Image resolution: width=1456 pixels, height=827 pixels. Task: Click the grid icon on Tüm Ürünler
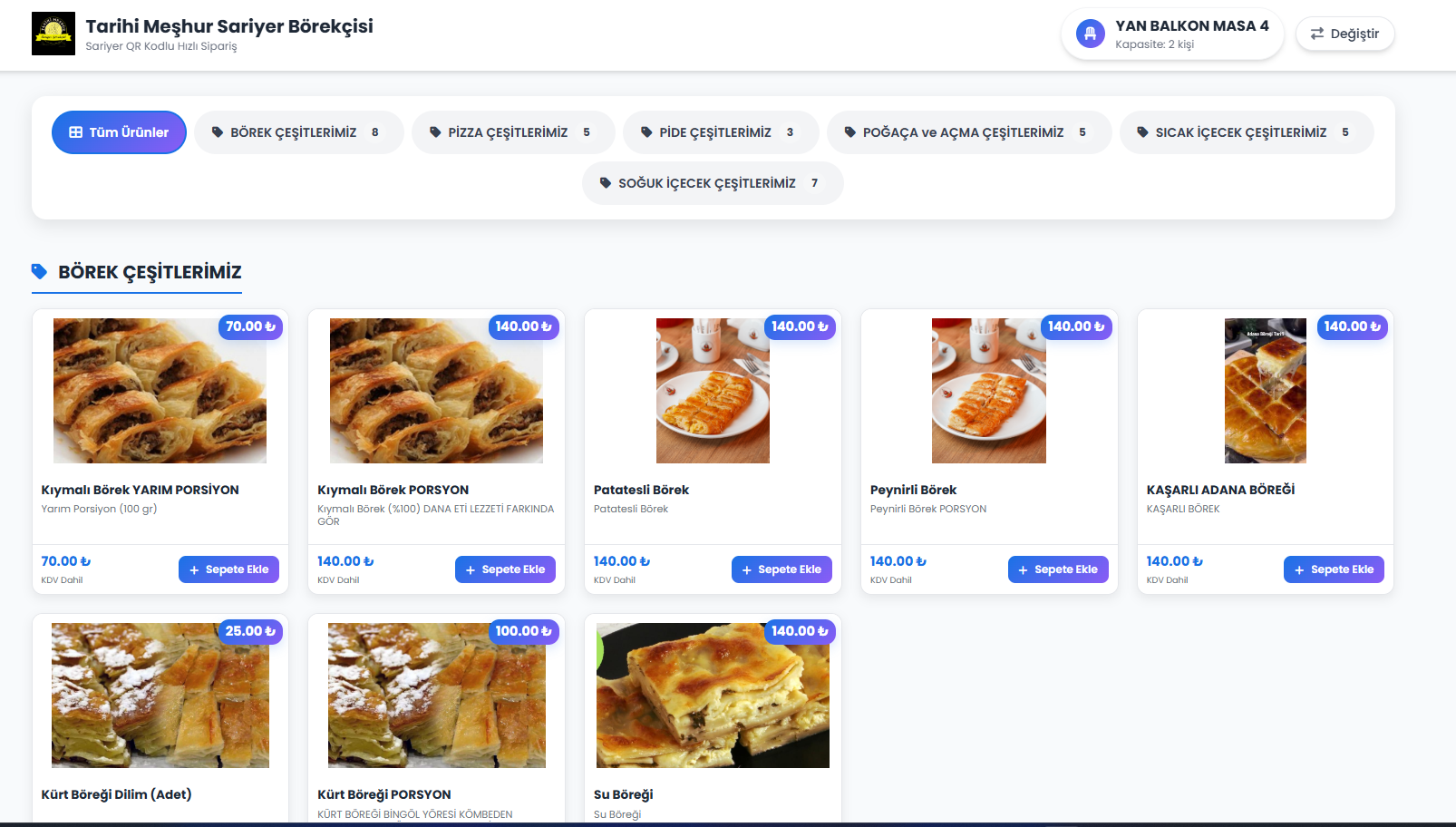[76, 132]
